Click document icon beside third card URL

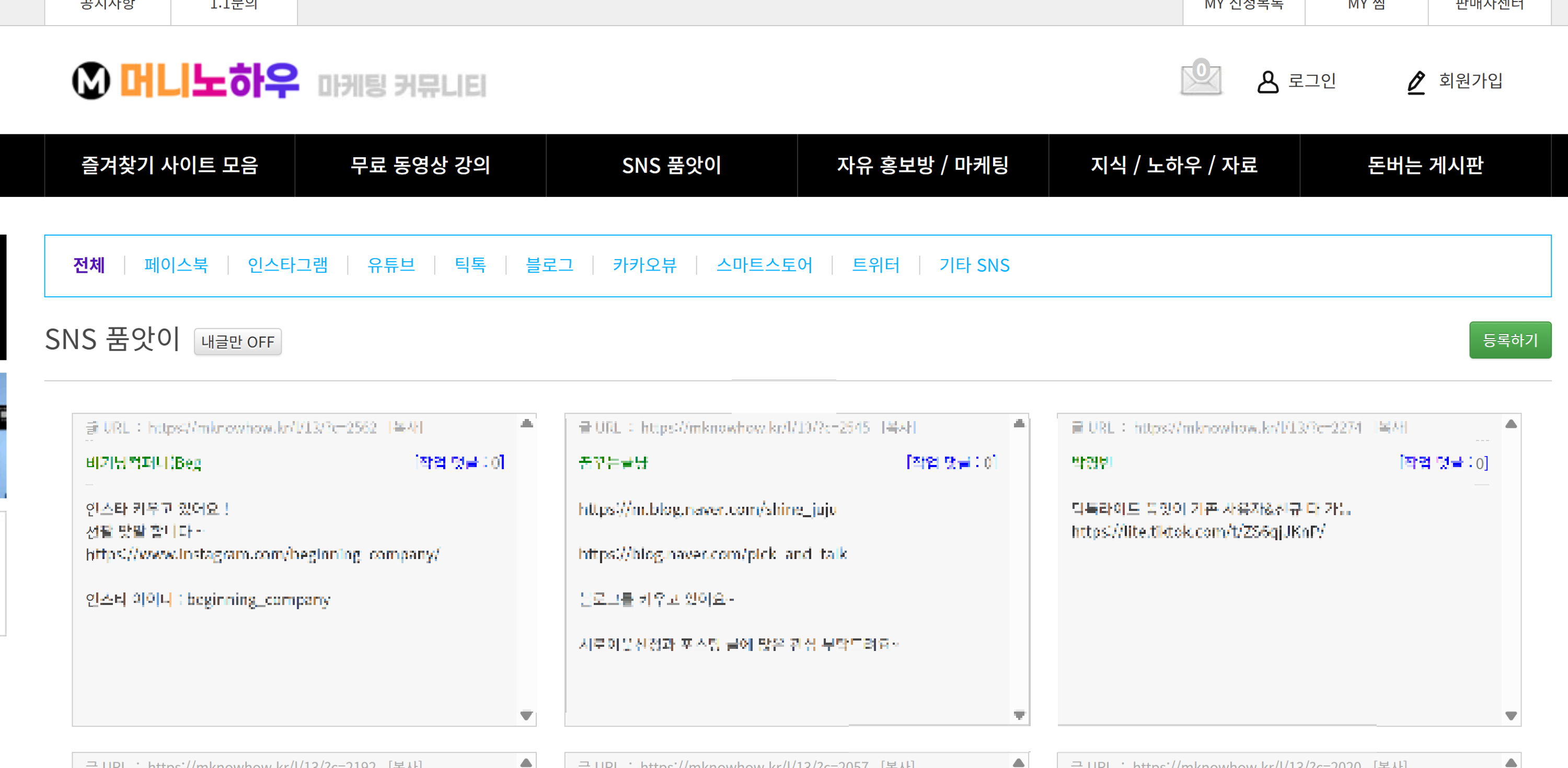click(x=1077, y=428)
